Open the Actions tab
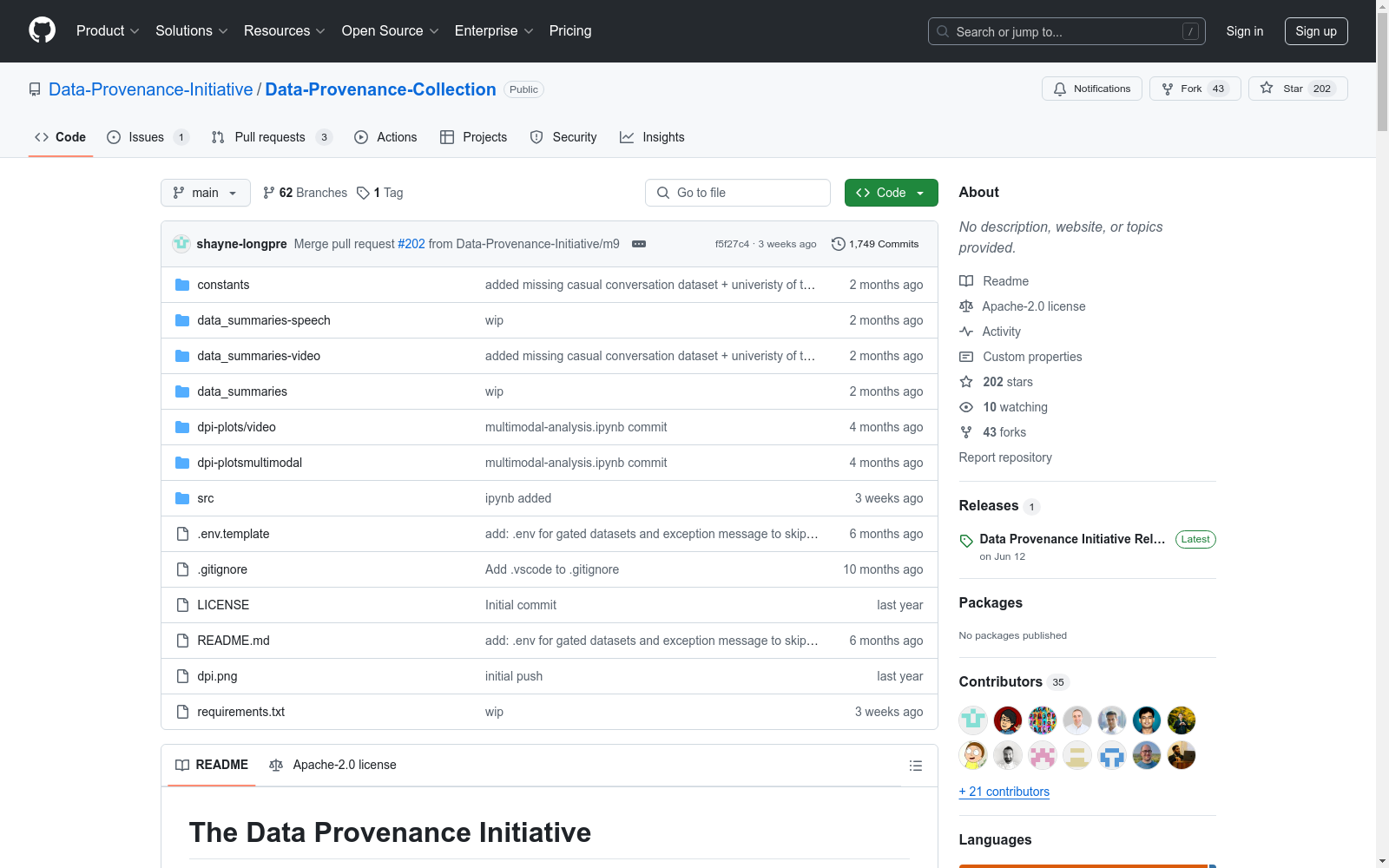Image resolution: width=1389 pixels, height=868 pixels. [x=385, y=137]
